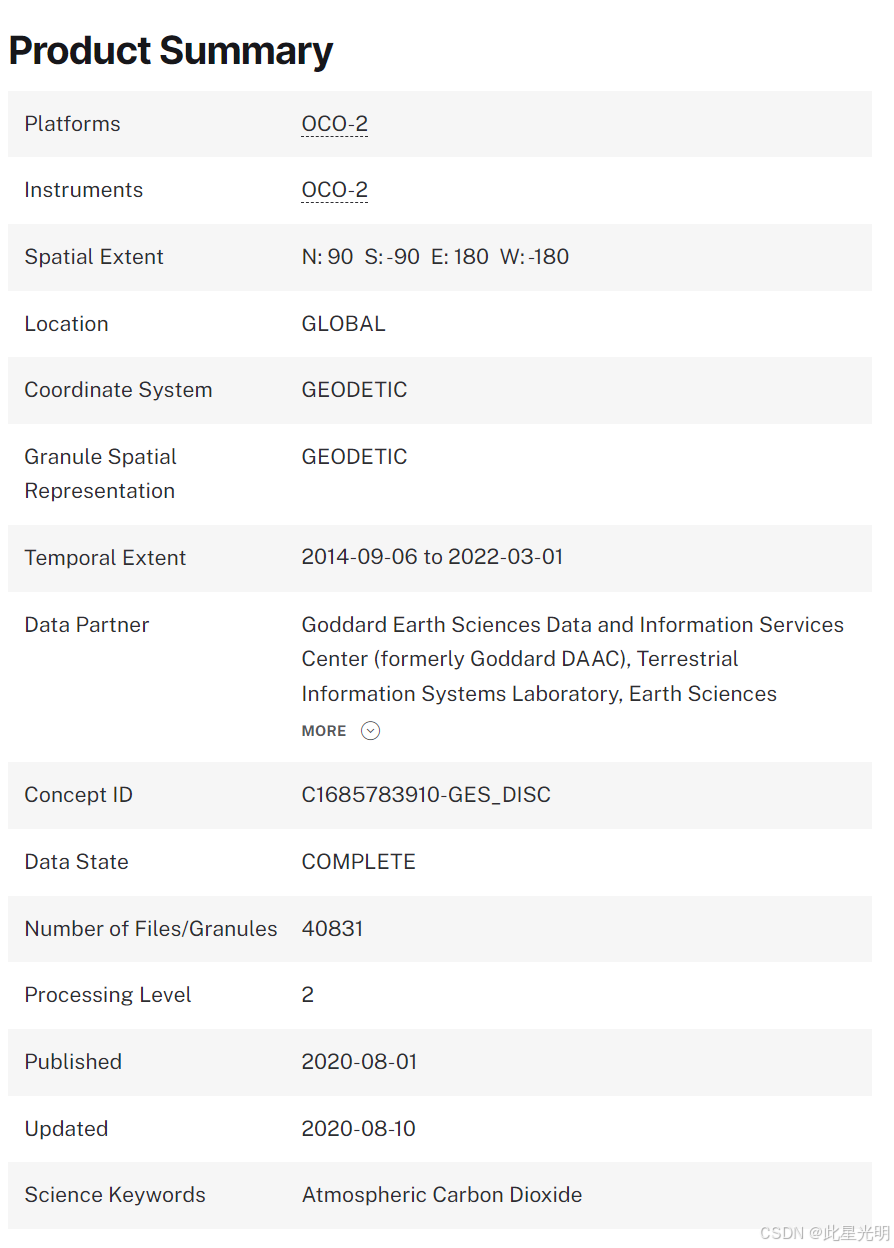Image resolution: width=894 pixels, height=1248 pixels.
Task: Click the Goddard Earth Sciences data partner text
Action: (x=573, y=659)
